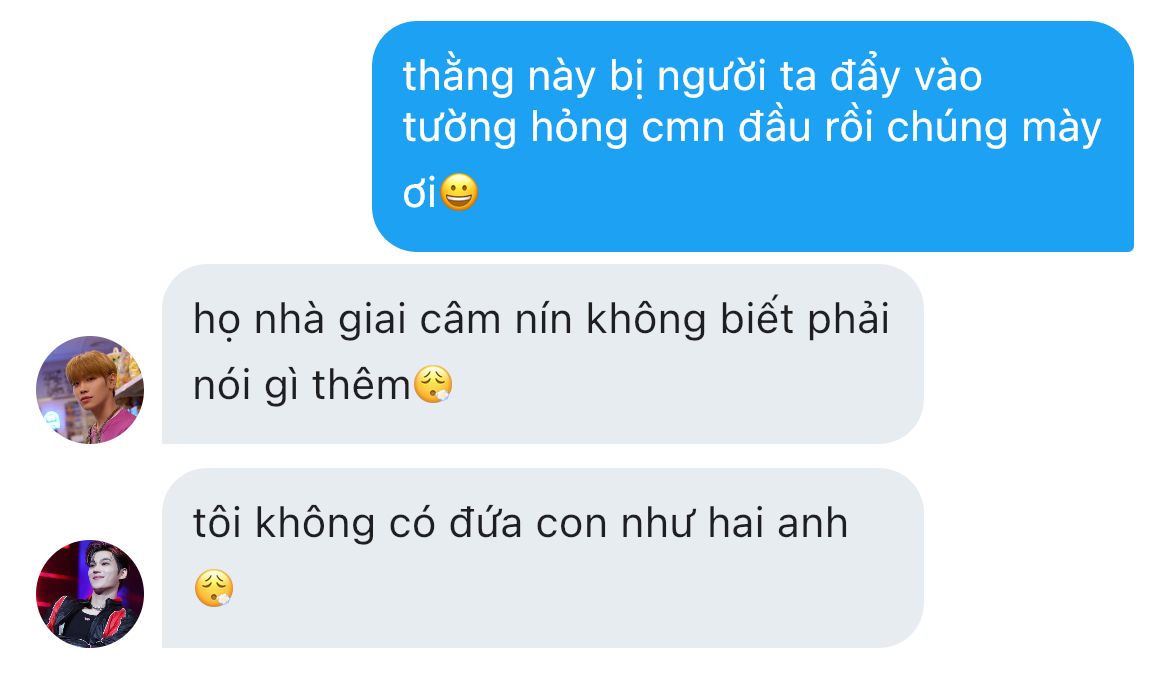
Task: Click the words "hai anh" in the last message
Action: point(778,523)
